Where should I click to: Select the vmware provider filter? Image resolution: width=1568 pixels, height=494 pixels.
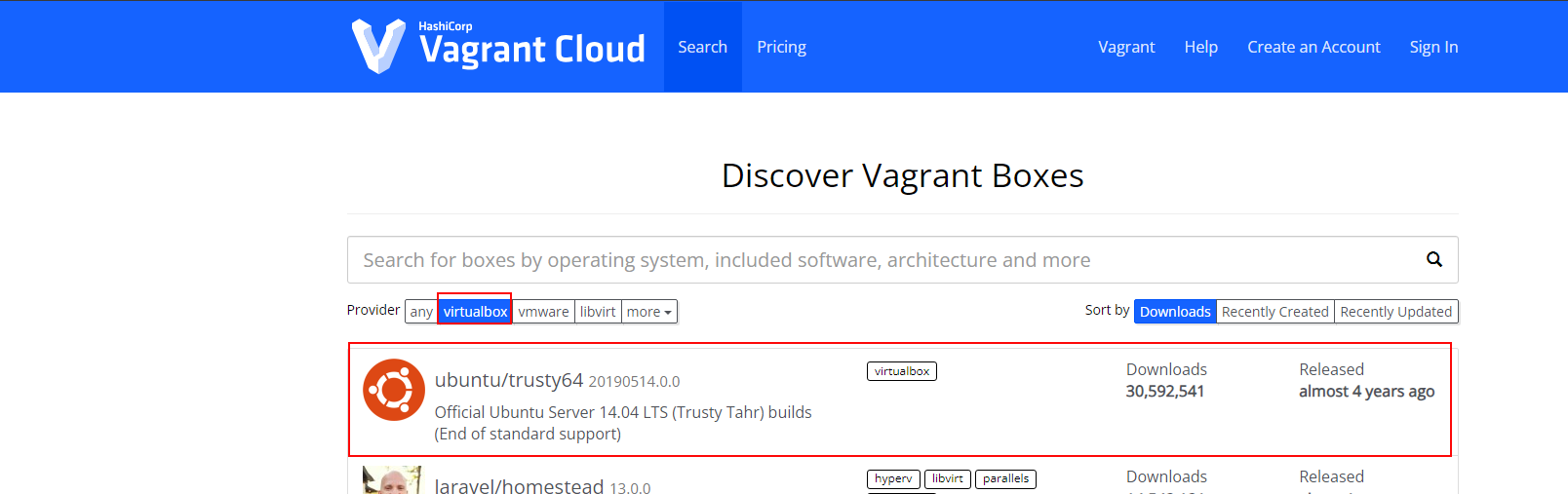pos(543,312)
